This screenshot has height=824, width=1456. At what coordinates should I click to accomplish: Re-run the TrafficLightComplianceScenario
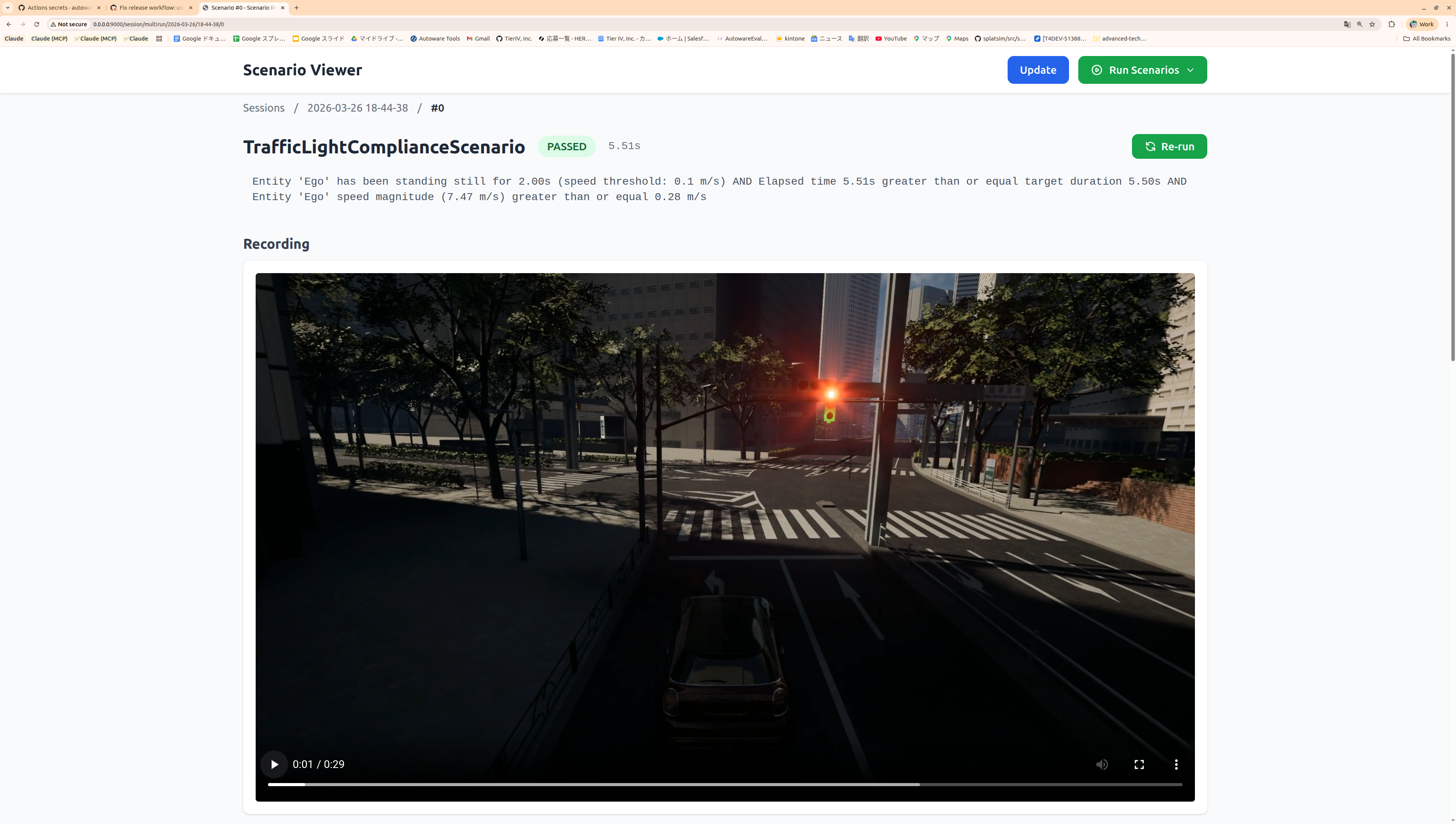point(1169,146)
